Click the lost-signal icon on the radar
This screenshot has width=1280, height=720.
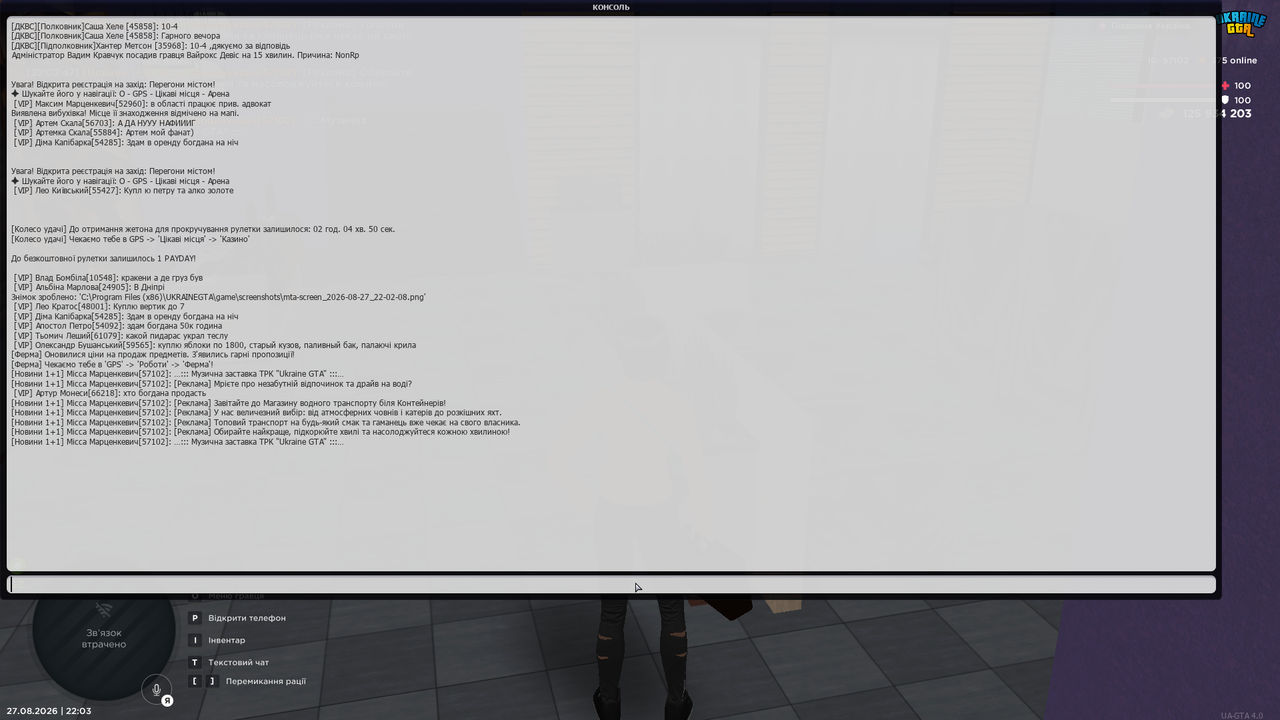coord(104,610)
